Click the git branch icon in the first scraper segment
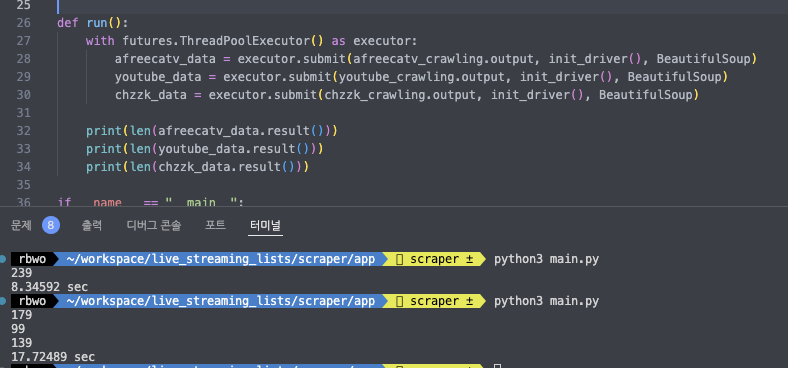Image resolution: width=788 pixels, height=368 pixels. [x=400, y=259]
